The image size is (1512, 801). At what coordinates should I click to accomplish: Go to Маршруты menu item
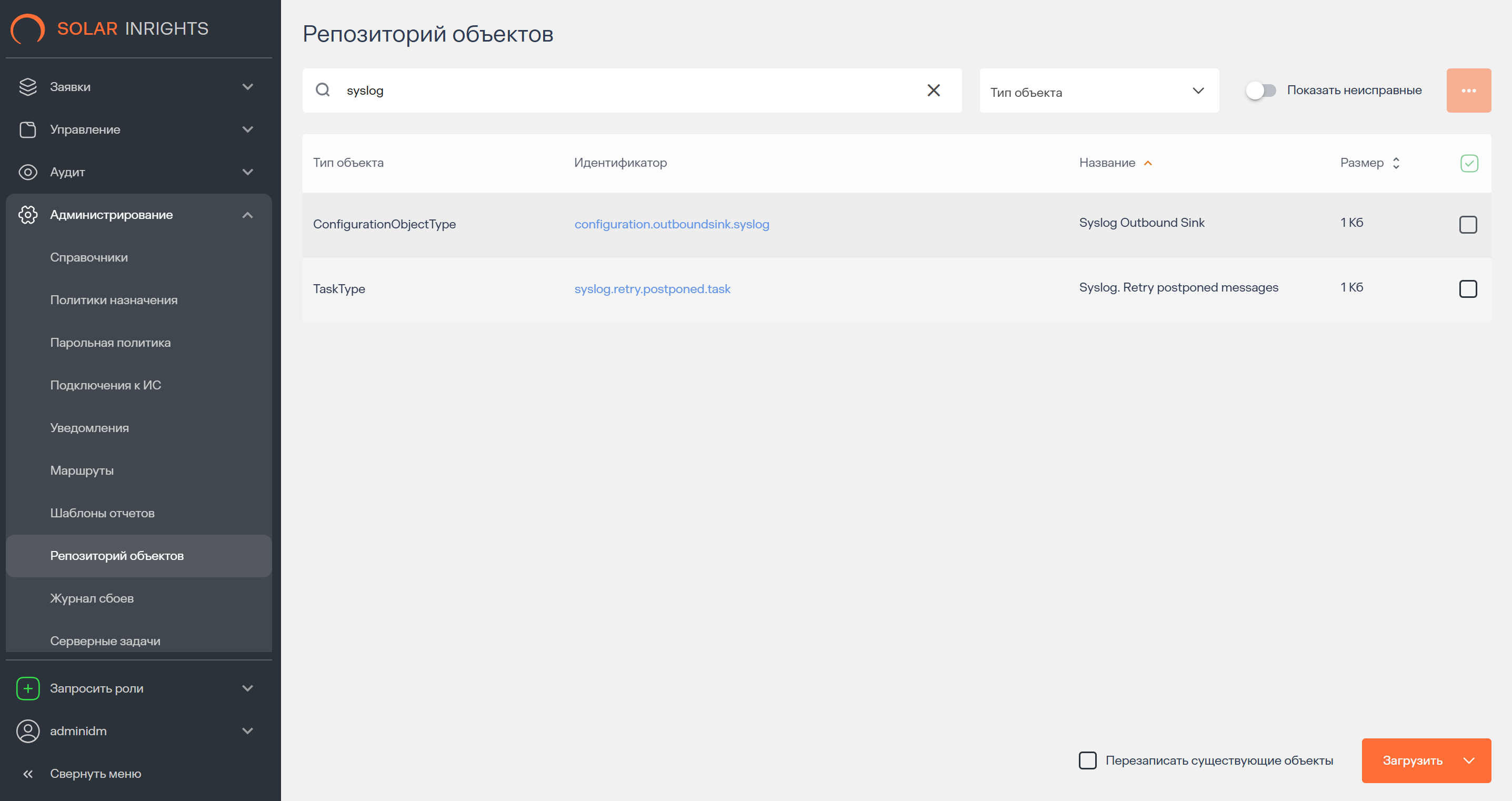click(139, 470)
